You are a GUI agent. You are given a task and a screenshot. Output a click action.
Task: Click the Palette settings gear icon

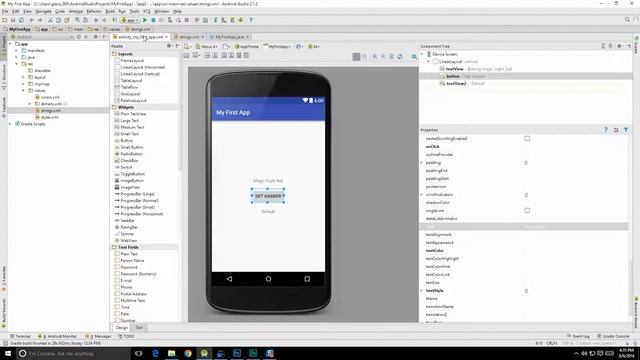click(169, 46)
